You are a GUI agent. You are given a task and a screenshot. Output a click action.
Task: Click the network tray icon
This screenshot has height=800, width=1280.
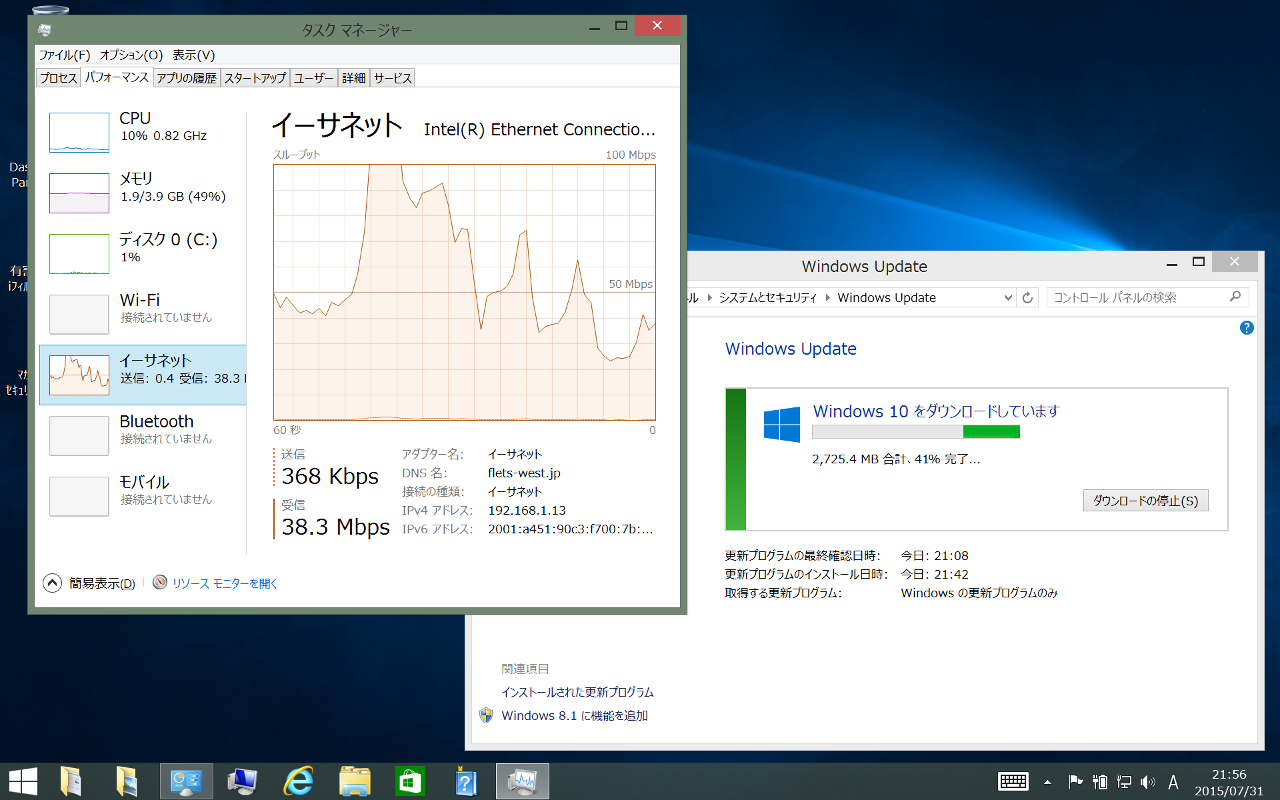click(1124, 782)
